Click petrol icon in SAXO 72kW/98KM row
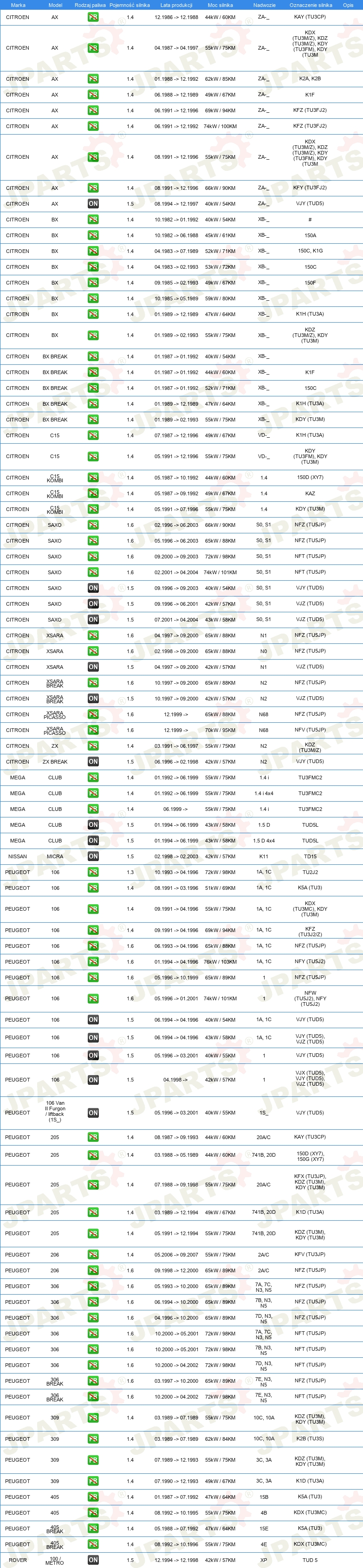 click(93, 557)
